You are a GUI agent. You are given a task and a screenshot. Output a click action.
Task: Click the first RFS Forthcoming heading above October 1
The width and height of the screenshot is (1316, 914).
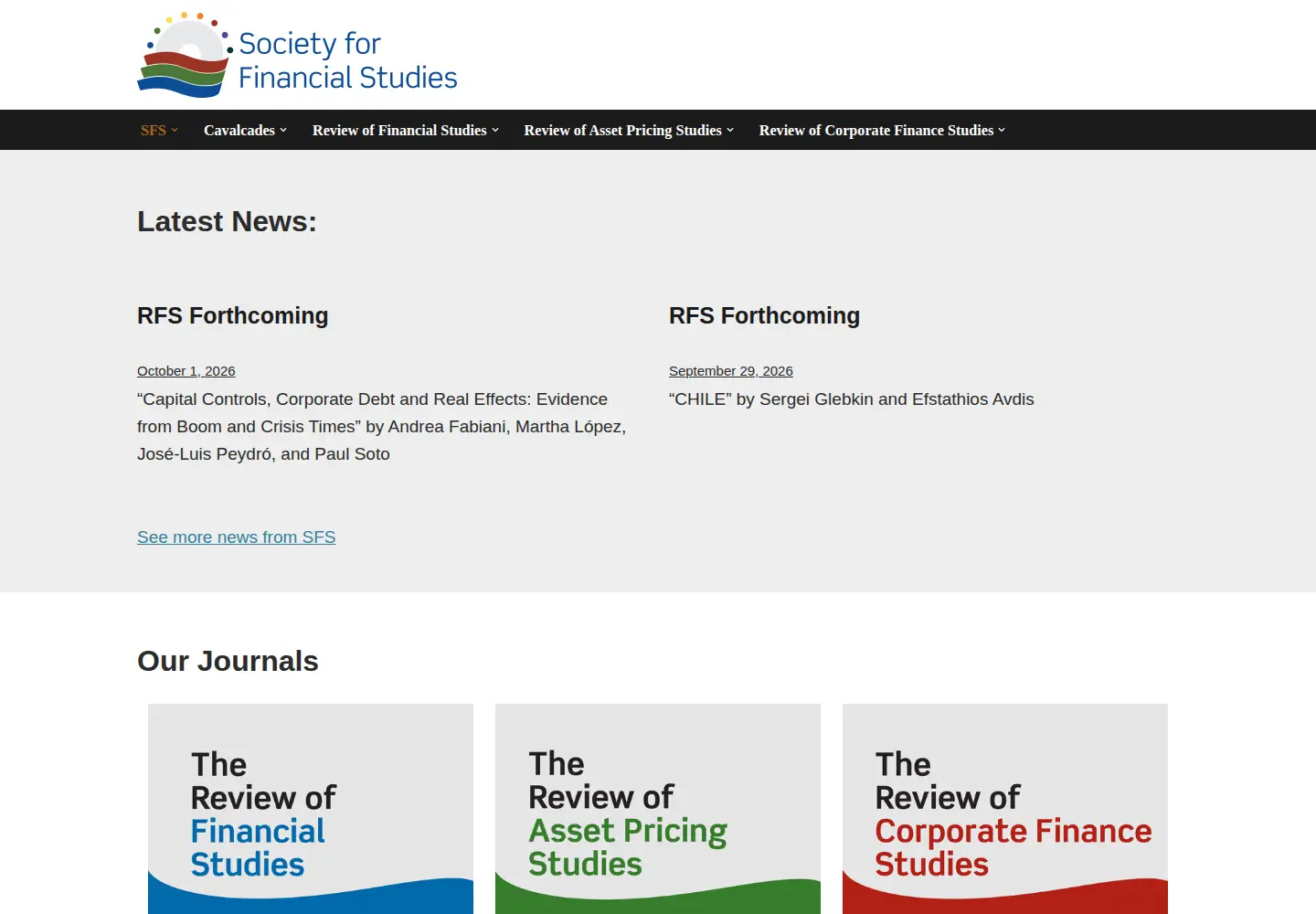pos(233,315)
